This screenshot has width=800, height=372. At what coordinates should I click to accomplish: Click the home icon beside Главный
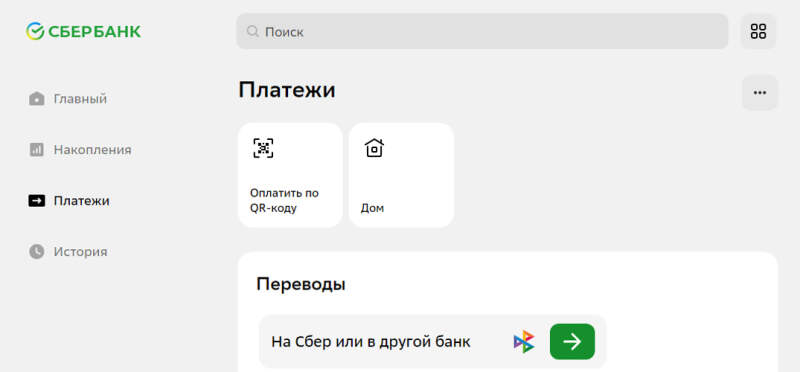point(37,98)
